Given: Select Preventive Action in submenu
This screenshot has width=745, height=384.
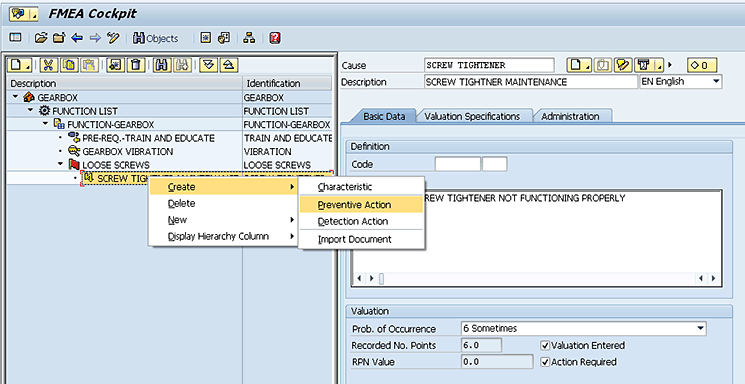Looking at the screenshot, I should (x=361, y=205).
